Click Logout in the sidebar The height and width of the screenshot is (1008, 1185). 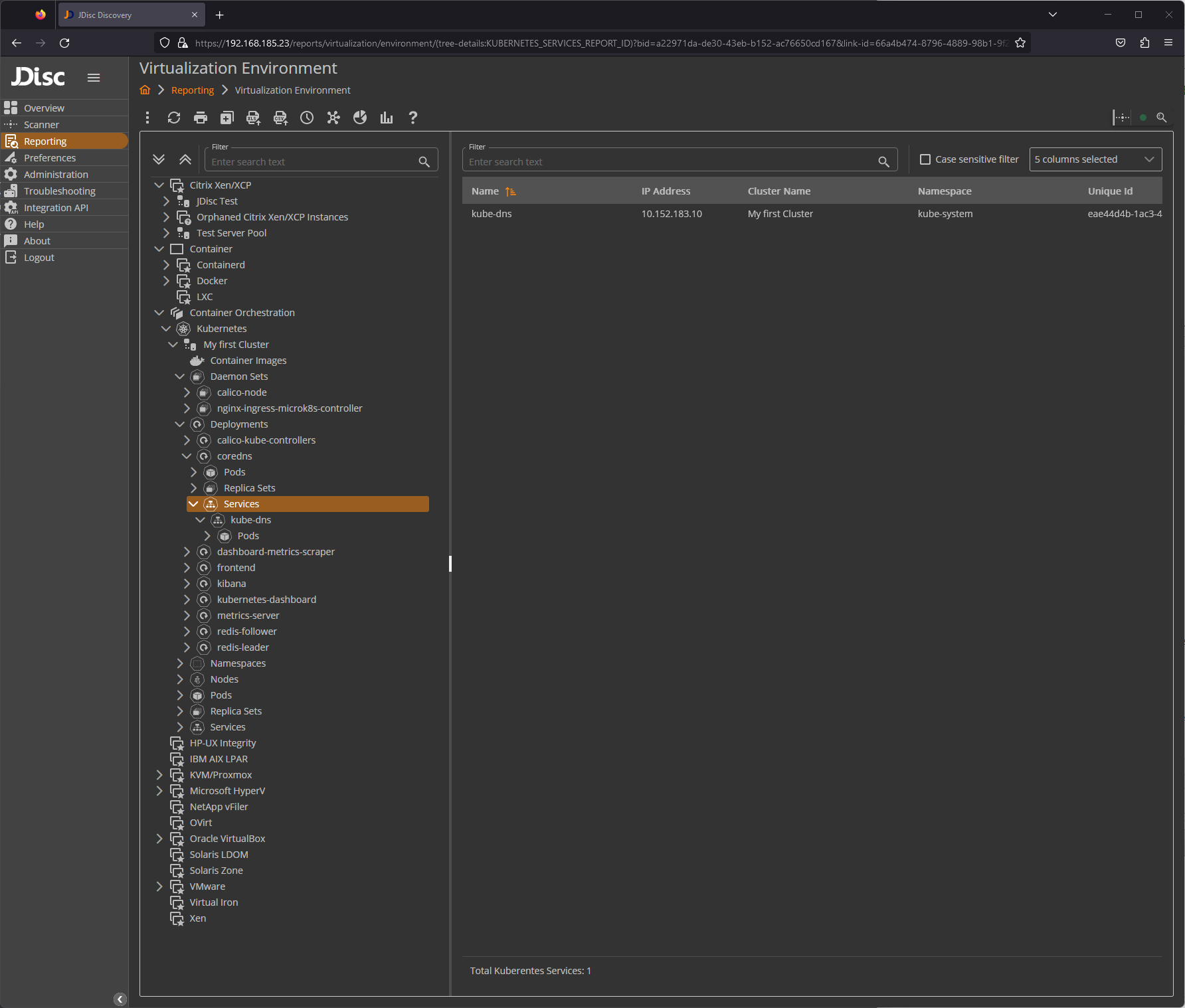64,257
